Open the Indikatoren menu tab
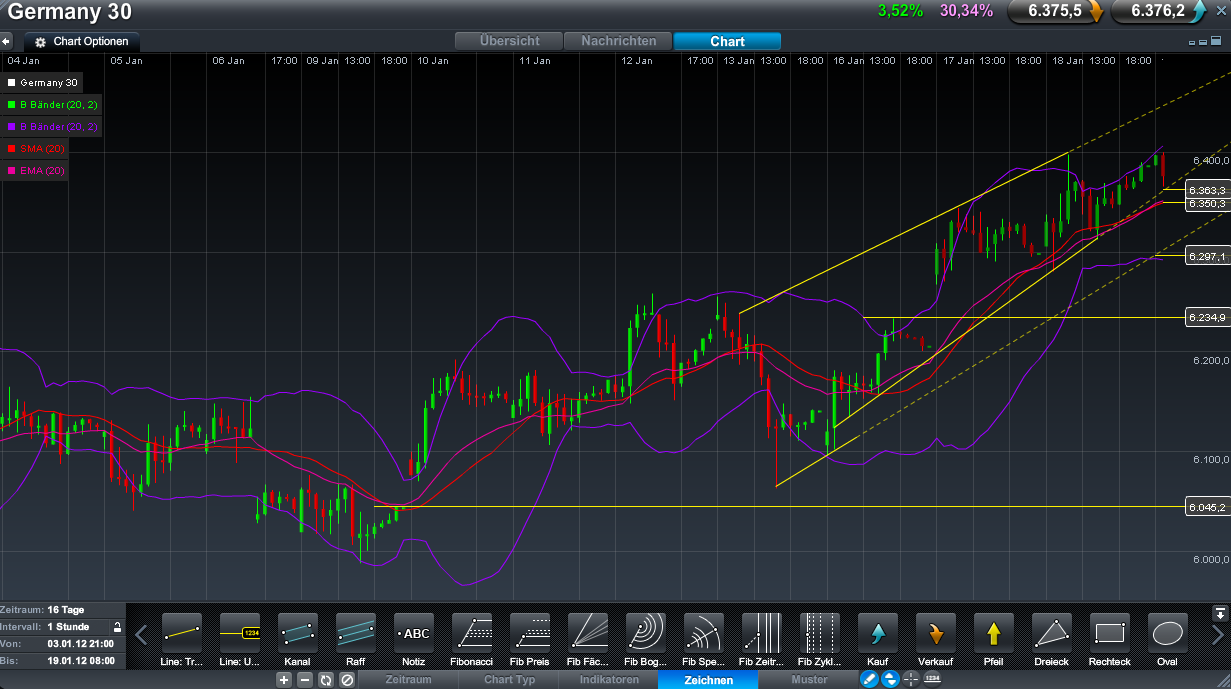The image size is (1231, 689). click(x=608, y=679)
